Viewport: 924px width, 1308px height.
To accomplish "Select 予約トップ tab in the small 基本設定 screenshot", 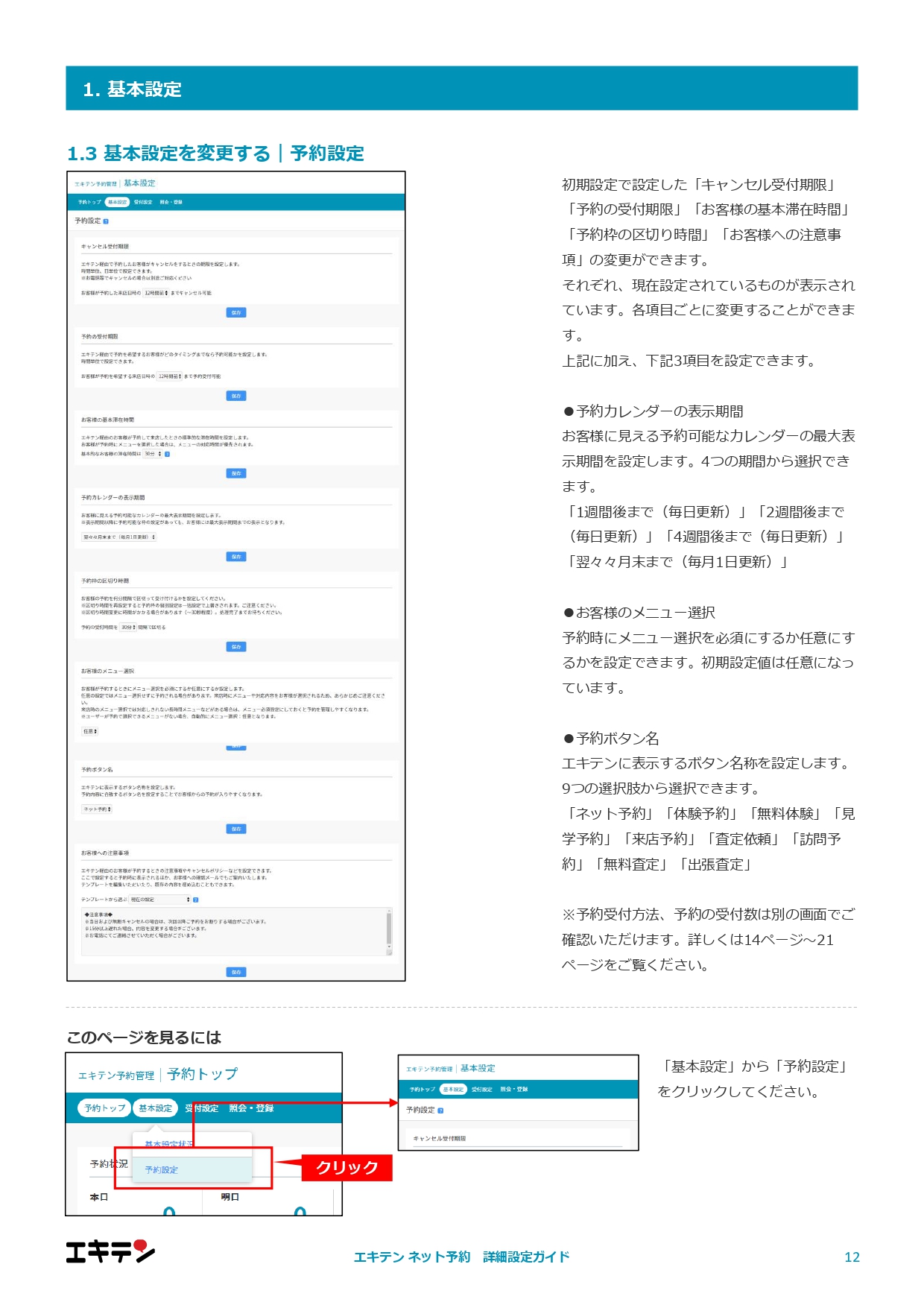I will coord(422,1090).
